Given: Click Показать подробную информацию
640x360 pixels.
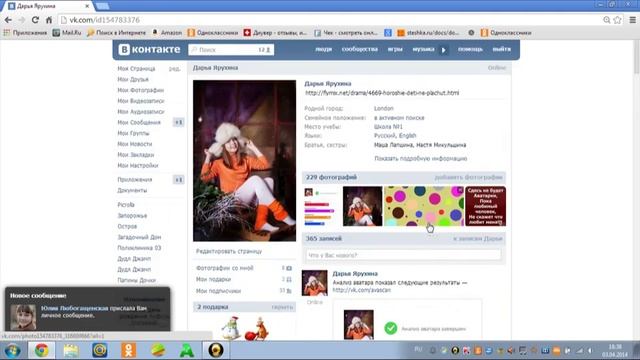Looking at the screenshot, I should click(421, 158).
